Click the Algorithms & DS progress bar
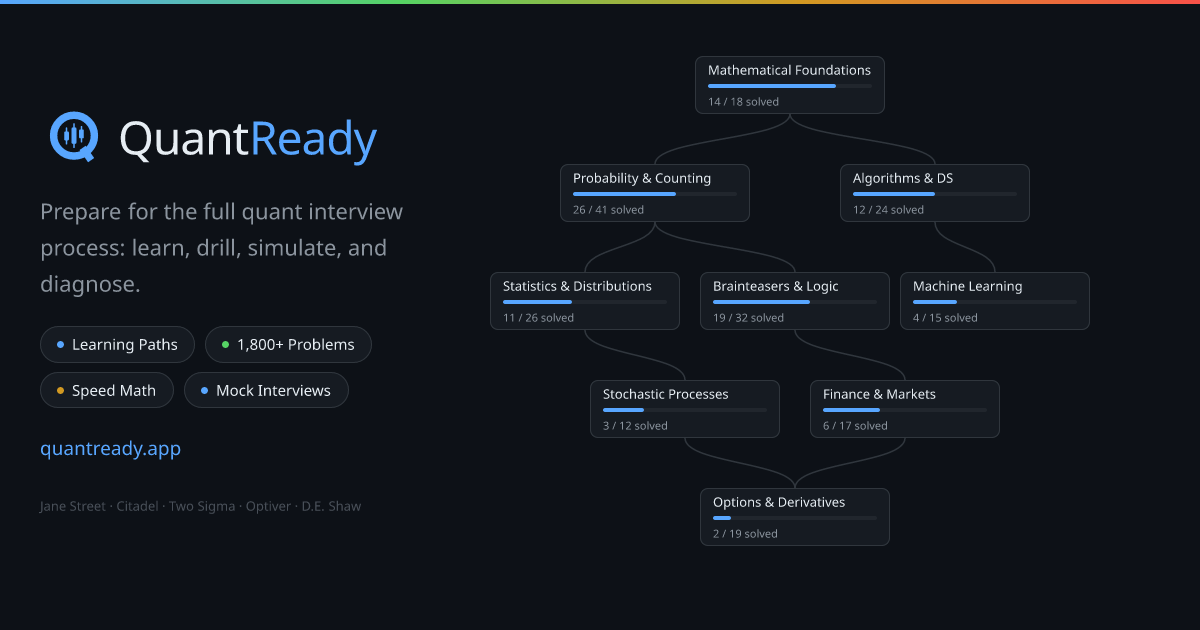 (935, 194)
